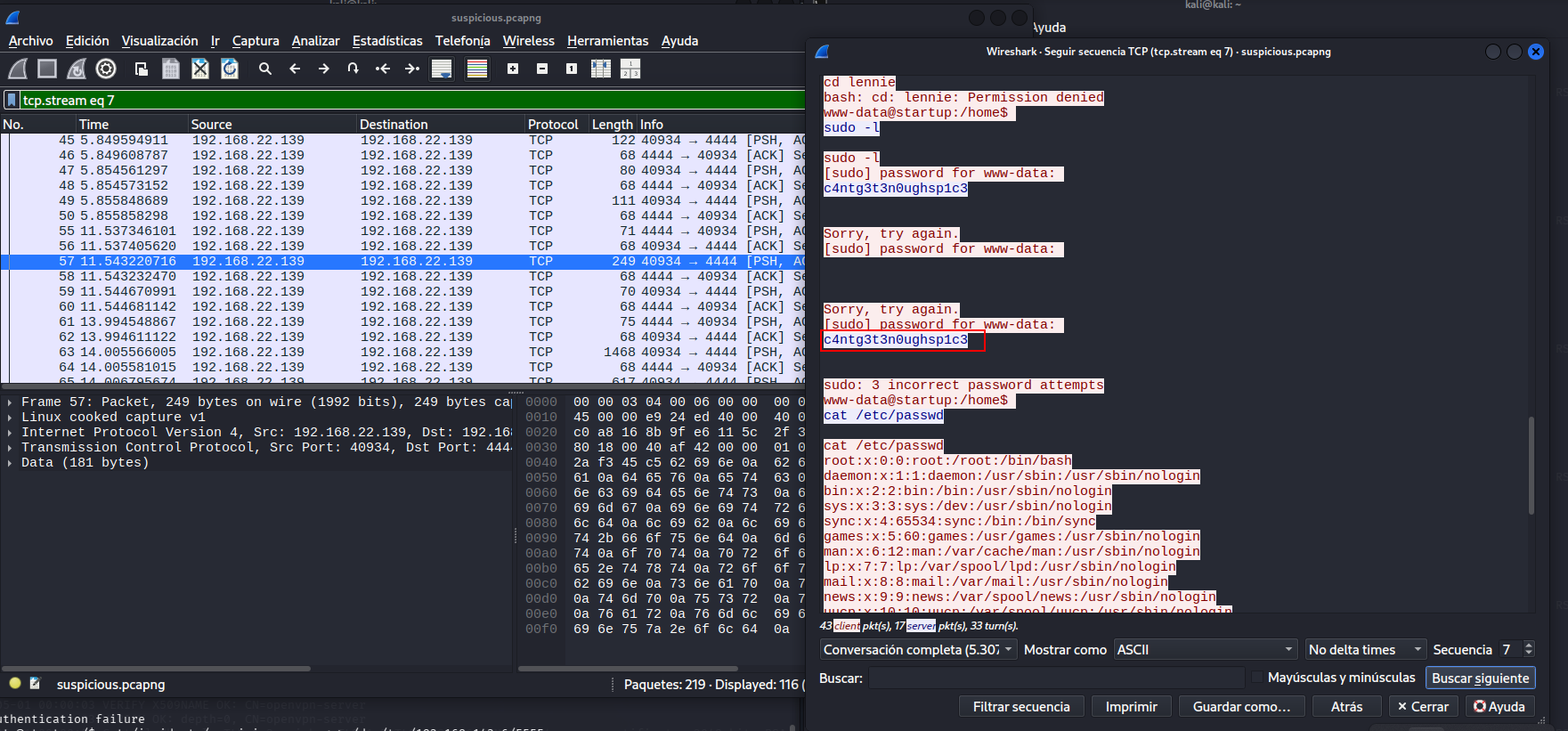This screenshot has width=1568, height=731.
Task: Select packet 57 row in packet list
Action: pyautogui.click(x=402, y=262)
